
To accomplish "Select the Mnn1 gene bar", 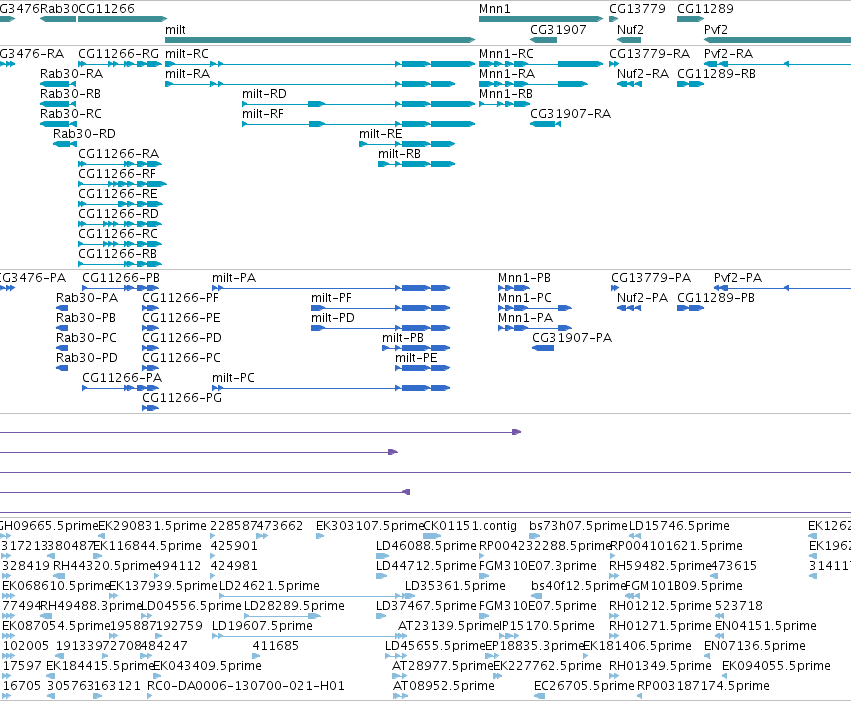I will click(541, 19).
